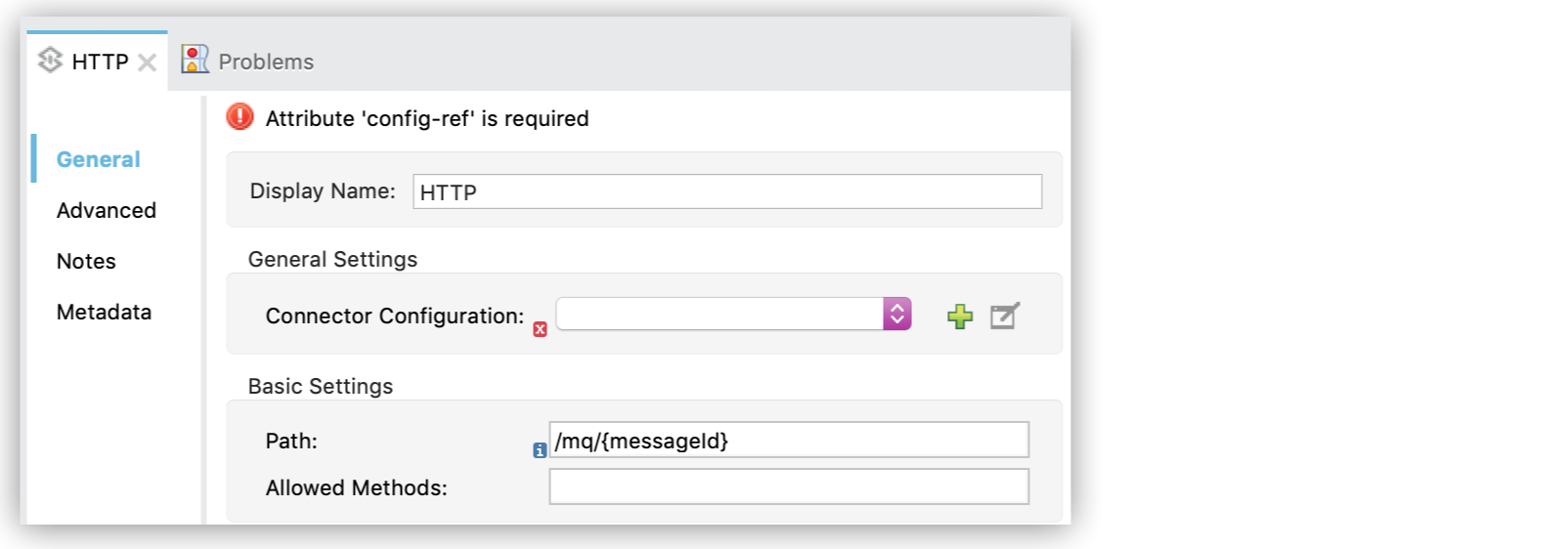Go to the Notes section
The width and height of the screenshot is (1568, 549).
coord(86,261)
